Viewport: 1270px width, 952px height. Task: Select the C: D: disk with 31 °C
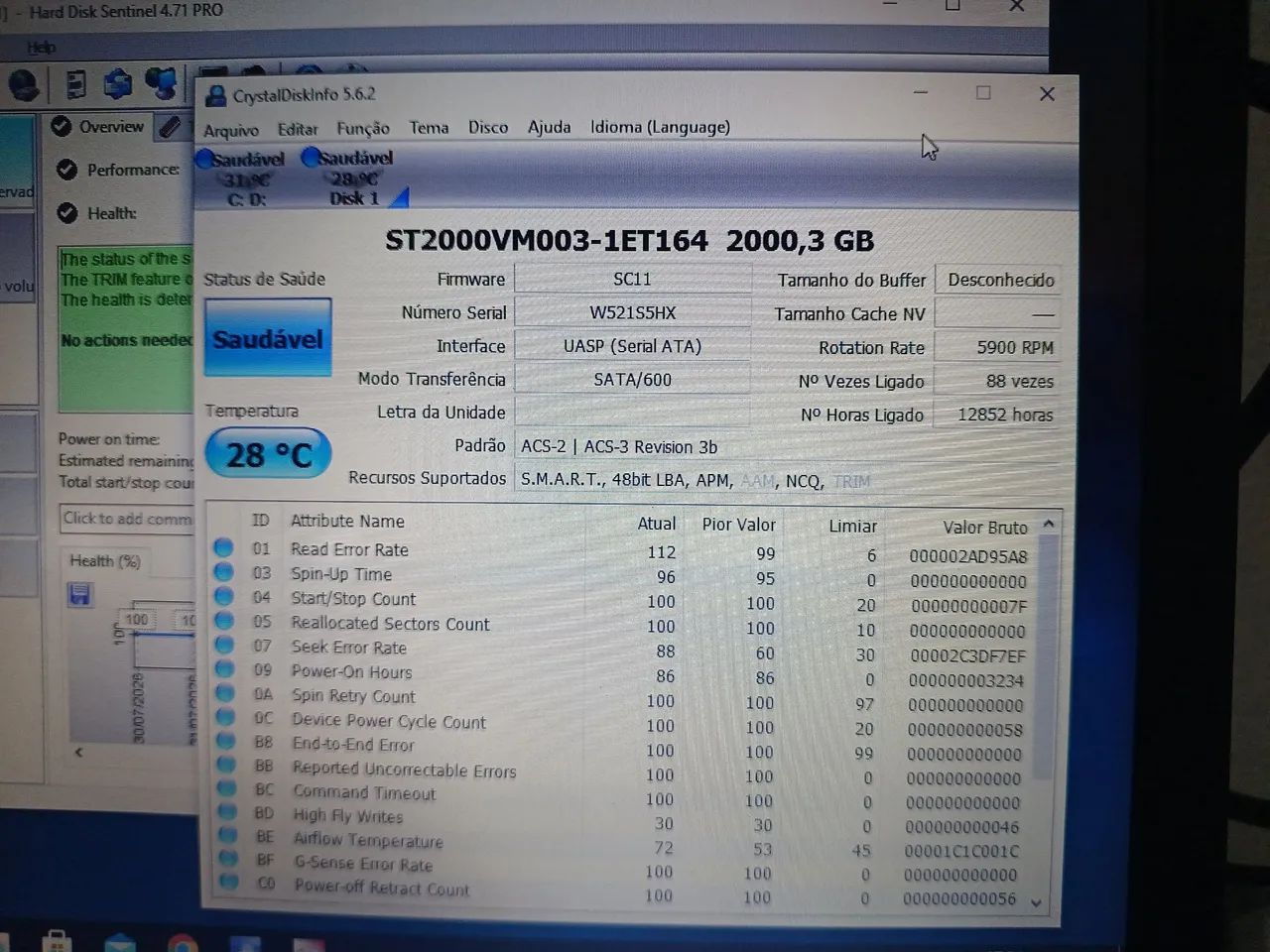click(x=243, y=178)
